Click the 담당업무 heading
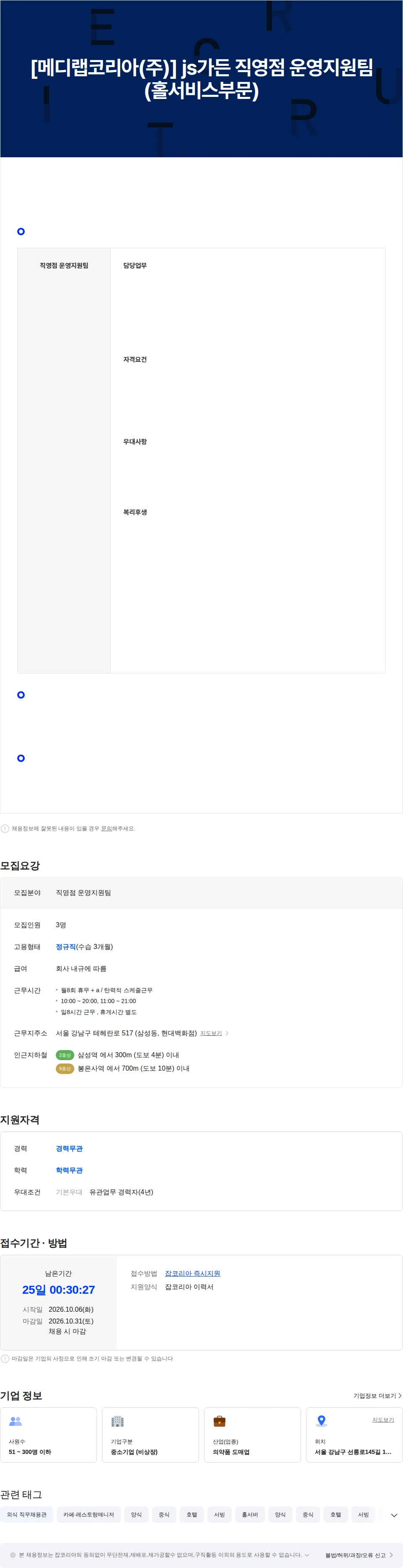Screen dimensions: 403x1568 coord(135,265)
